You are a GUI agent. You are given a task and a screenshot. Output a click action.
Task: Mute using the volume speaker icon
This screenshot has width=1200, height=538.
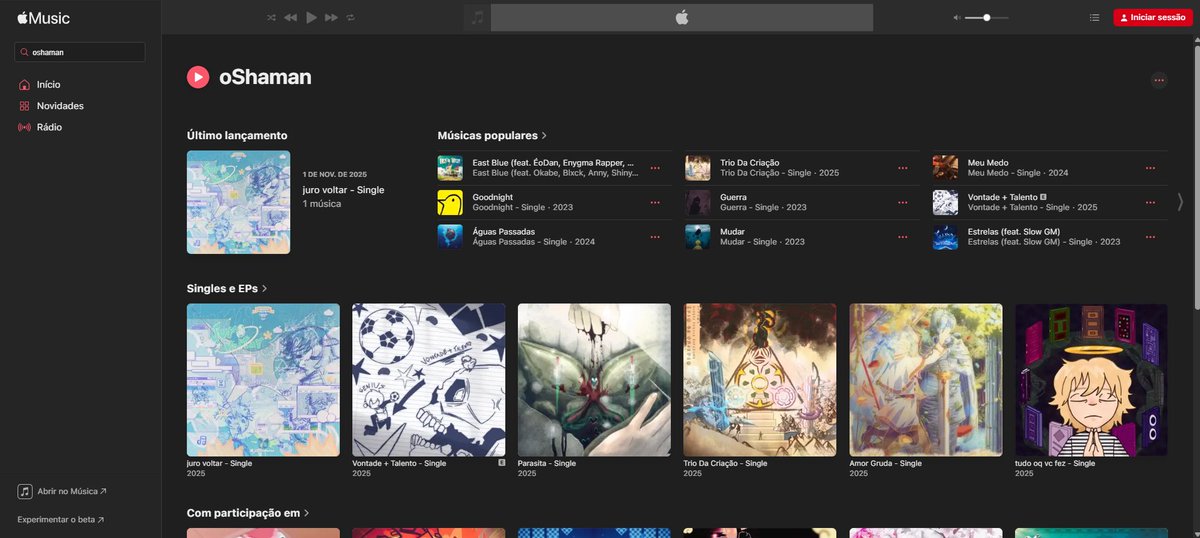[957, 17]
